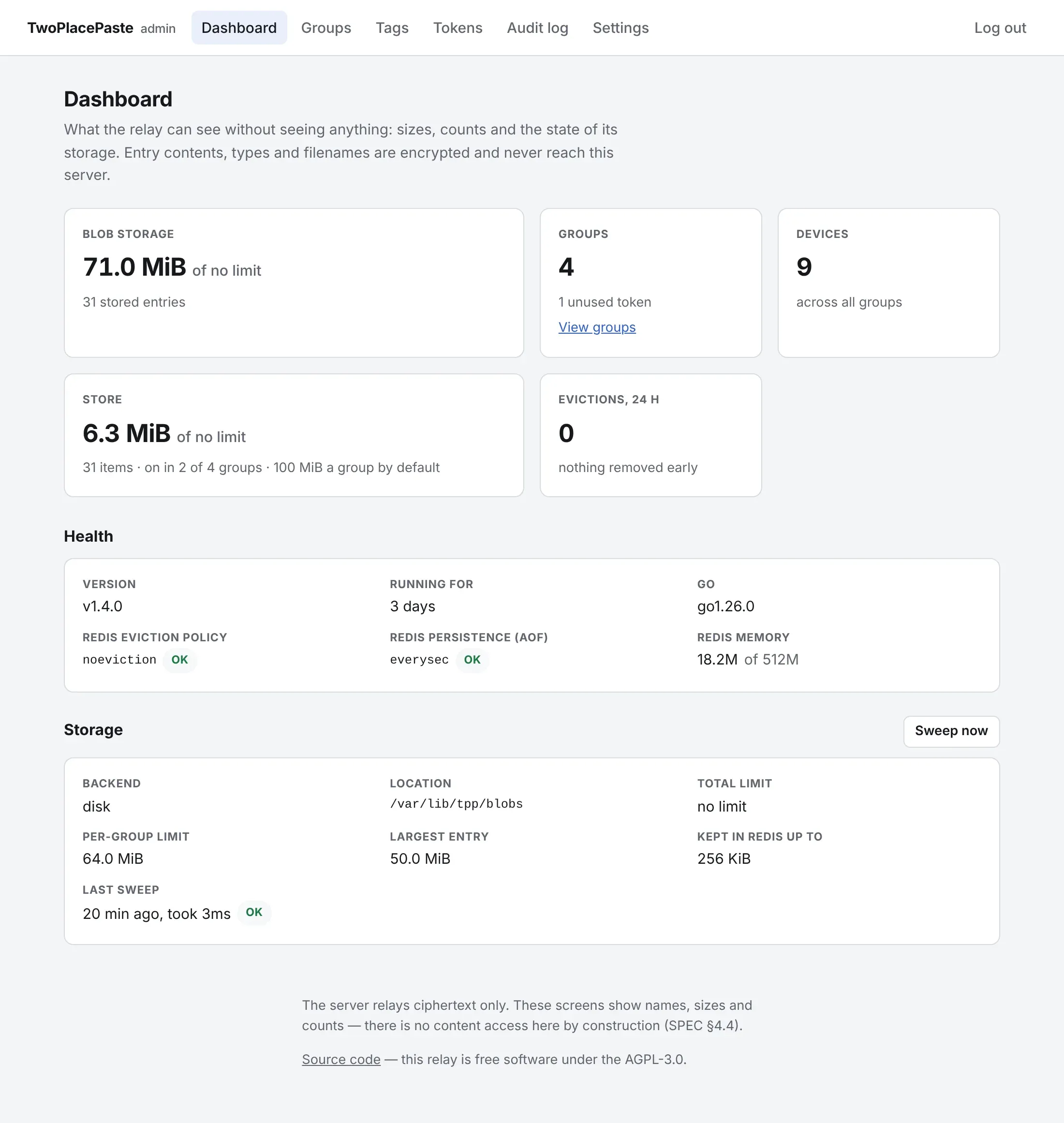
Task: Open the Source code link
Action: pyautogui.click(x=341, y=1059)
